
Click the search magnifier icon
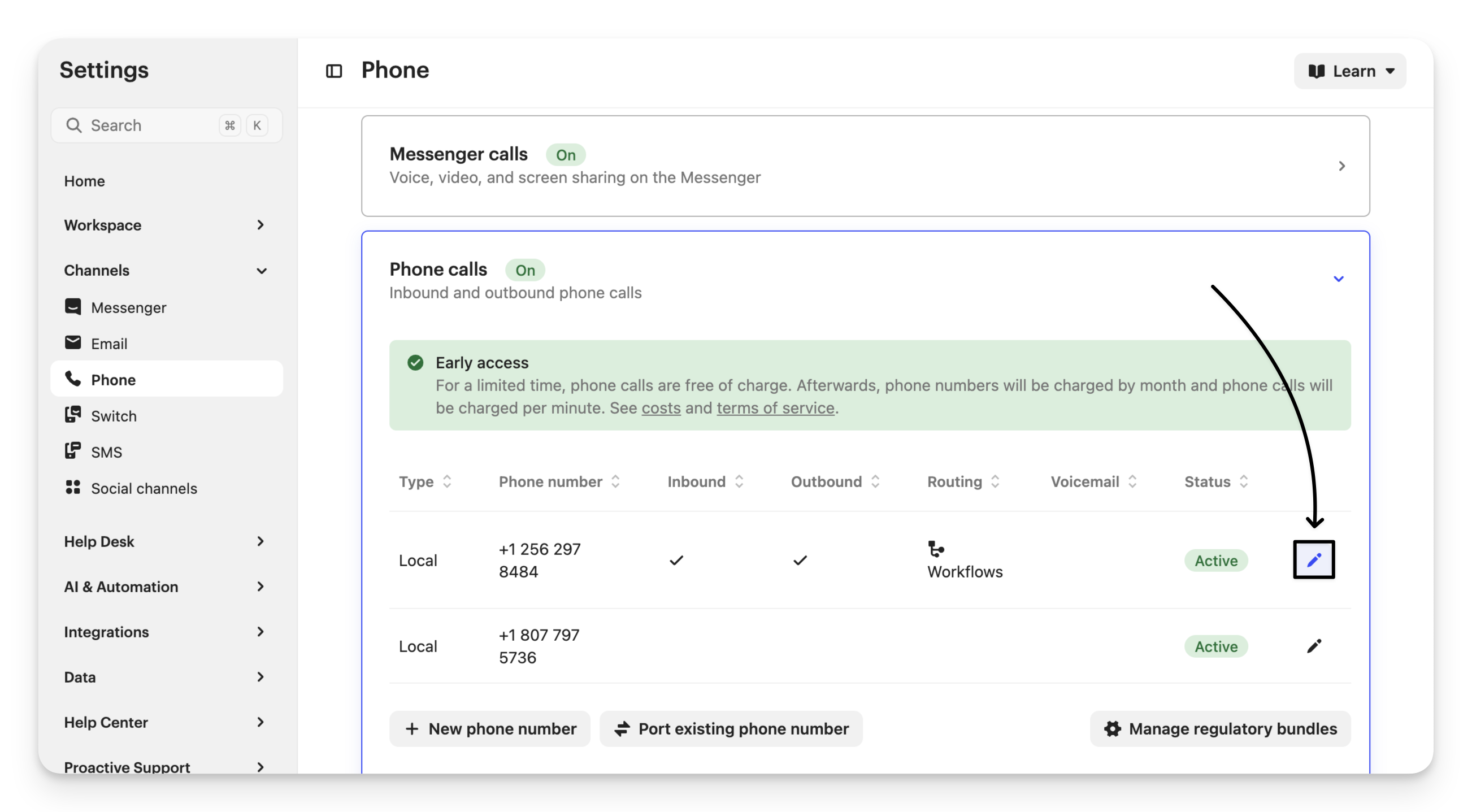(73, 125)
